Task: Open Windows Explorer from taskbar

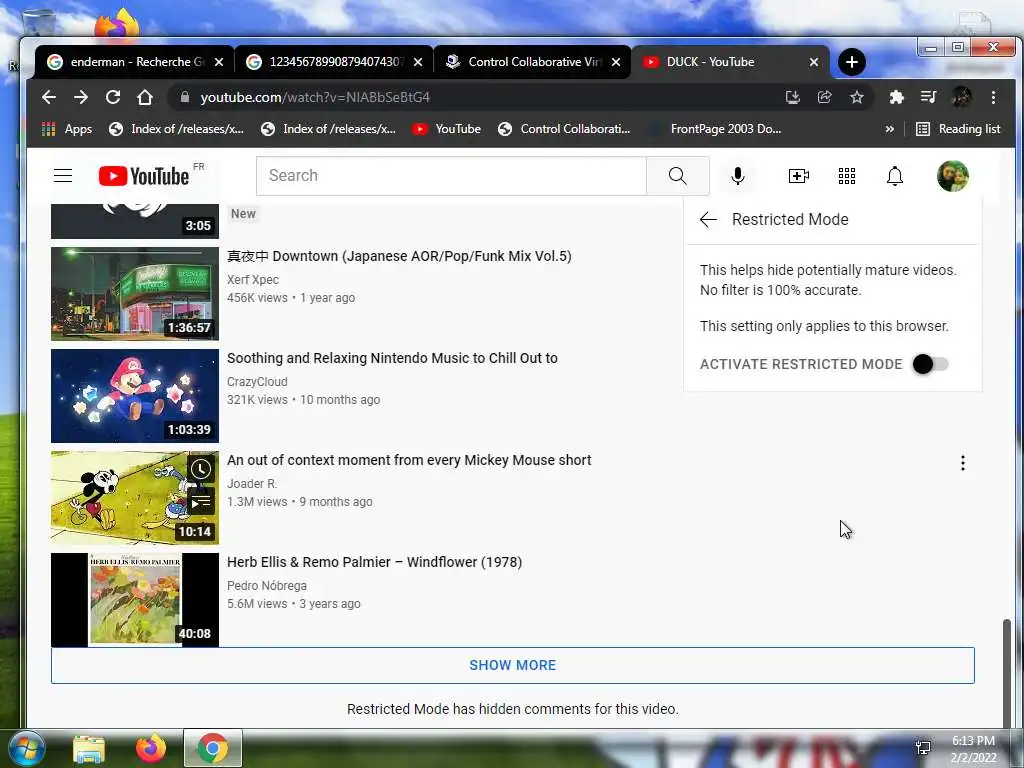Action: click(x=89, y=748)
